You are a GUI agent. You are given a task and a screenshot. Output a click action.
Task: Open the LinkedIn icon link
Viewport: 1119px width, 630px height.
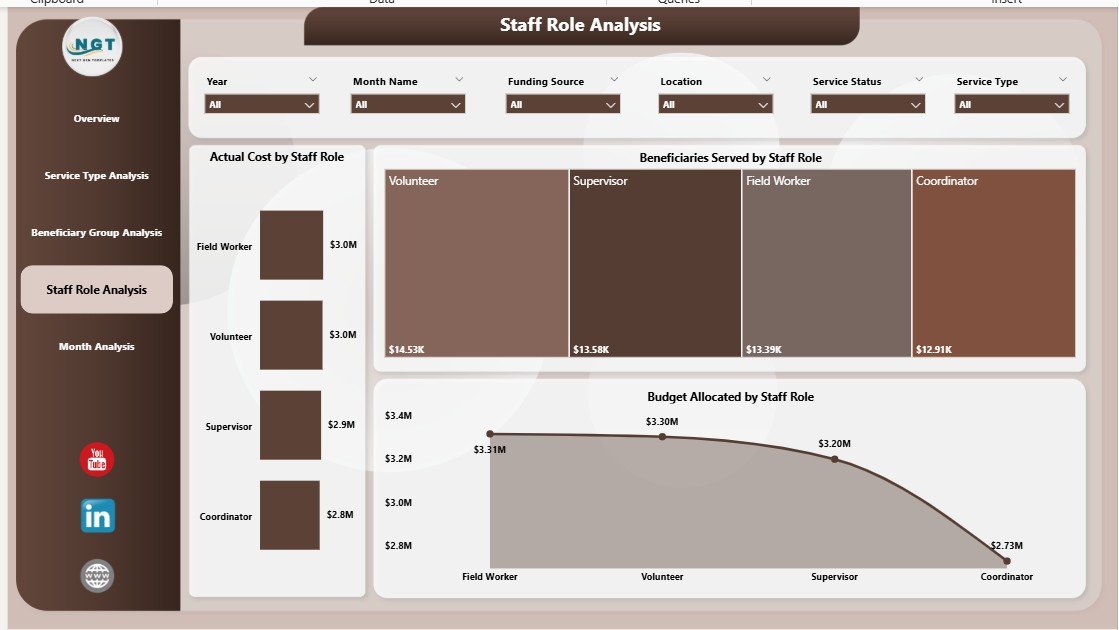click(x=97, y=516)
